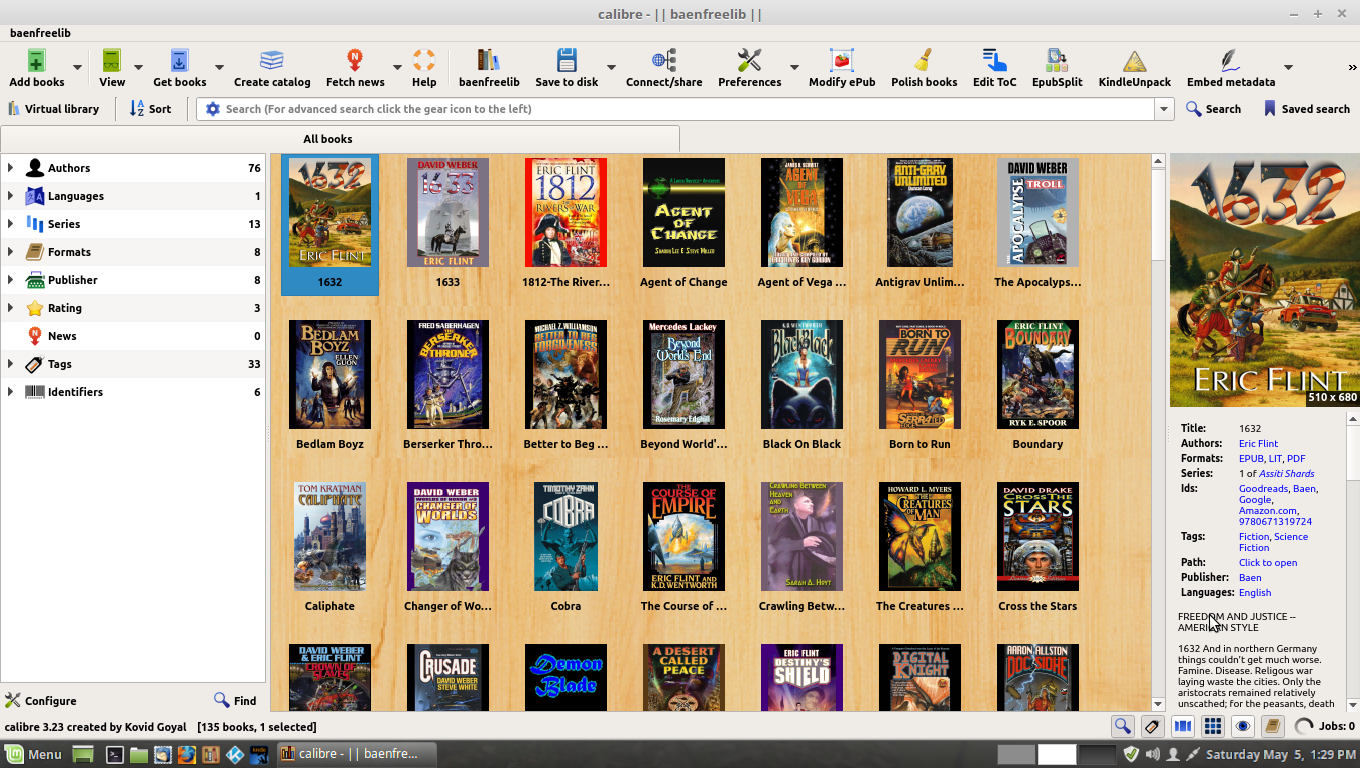Expand the Languages tree node
Screen dimensions: 1360x768
pos(11,196)
